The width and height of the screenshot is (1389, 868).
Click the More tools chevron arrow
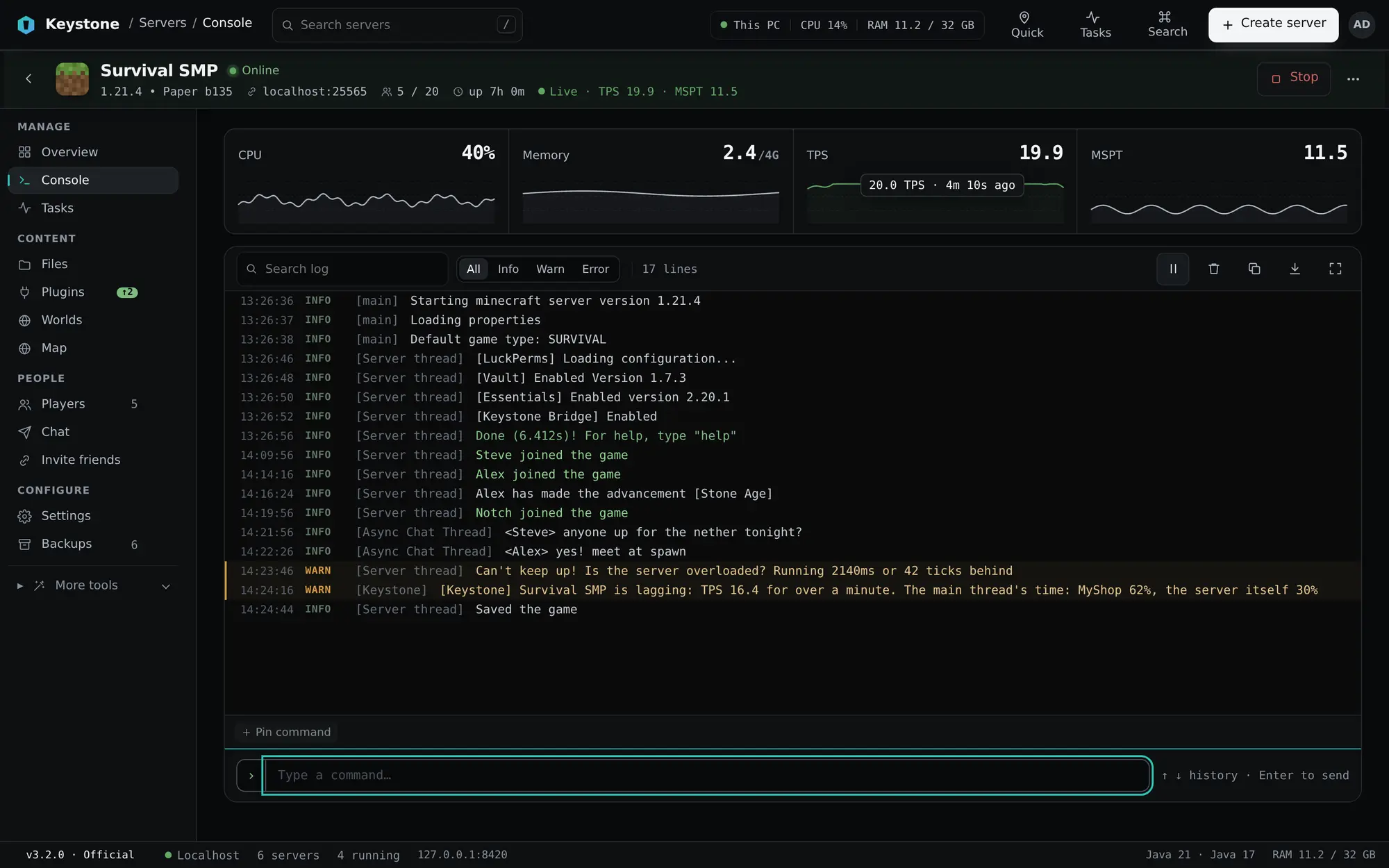(x=166, y=586)
